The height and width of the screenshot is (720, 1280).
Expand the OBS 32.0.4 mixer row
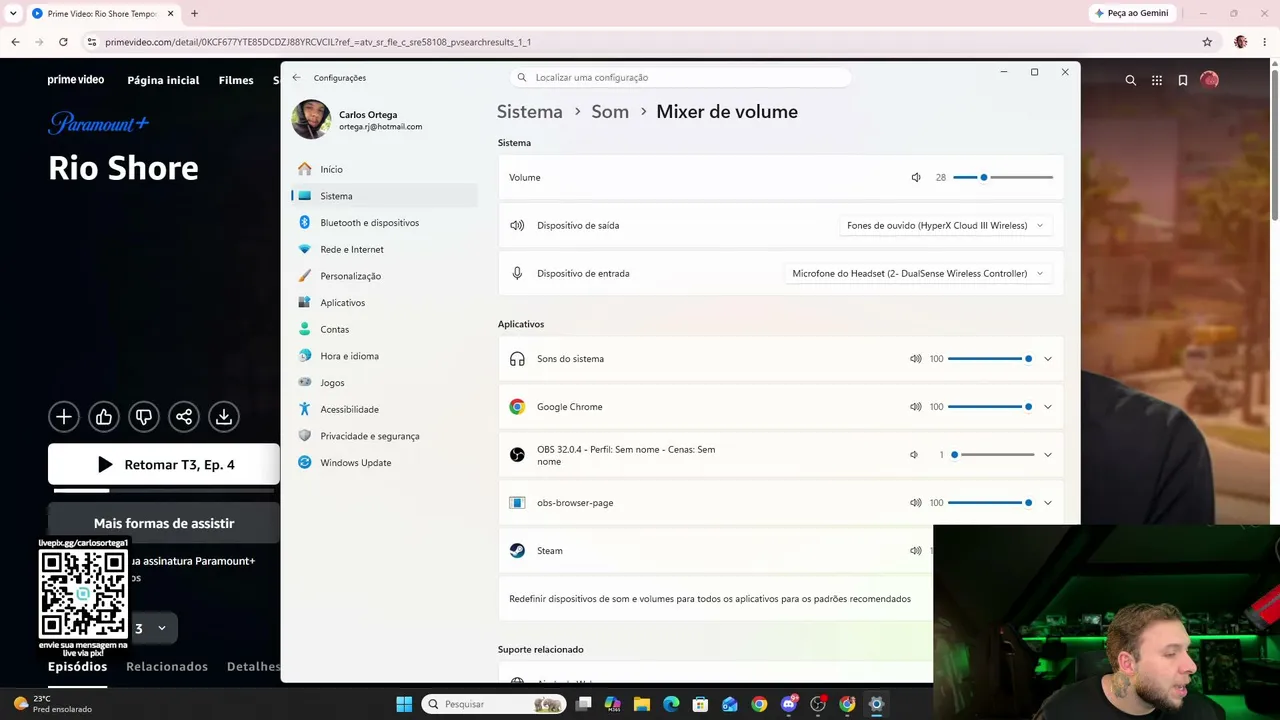pyautogui.click(x=1048, y=455)
